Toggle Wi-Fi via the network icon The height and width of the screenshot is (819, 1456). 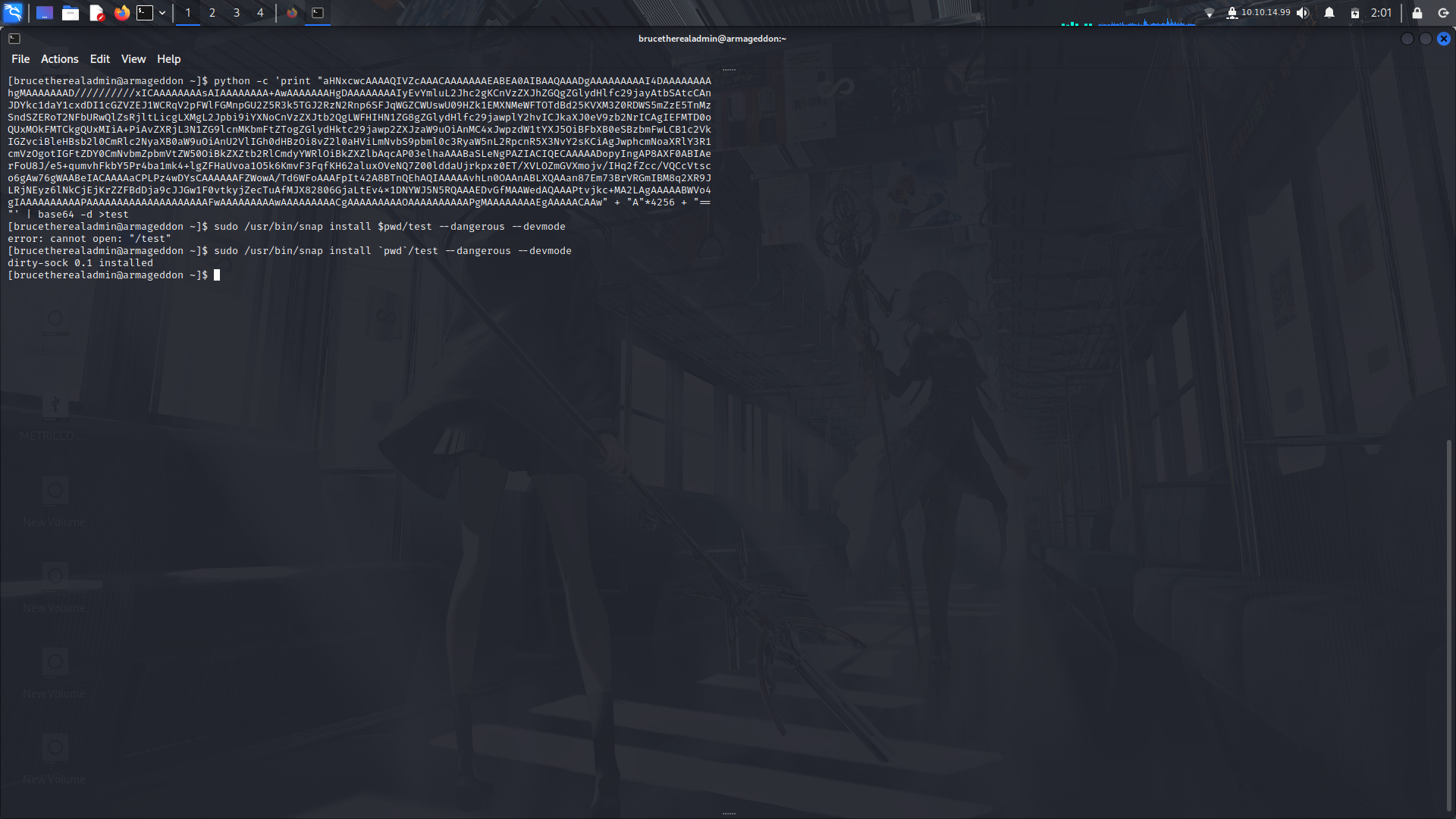[x=1210, y=11]
